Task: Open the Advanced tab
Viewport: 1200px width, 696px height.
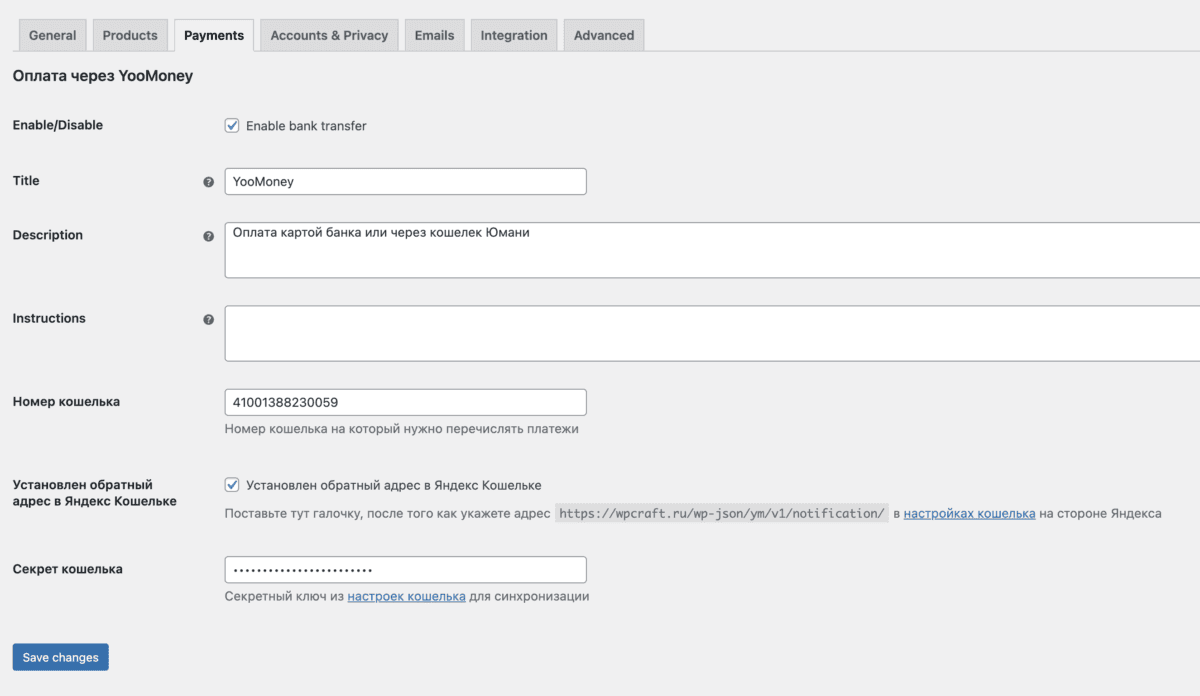Action: coord(604,35)
